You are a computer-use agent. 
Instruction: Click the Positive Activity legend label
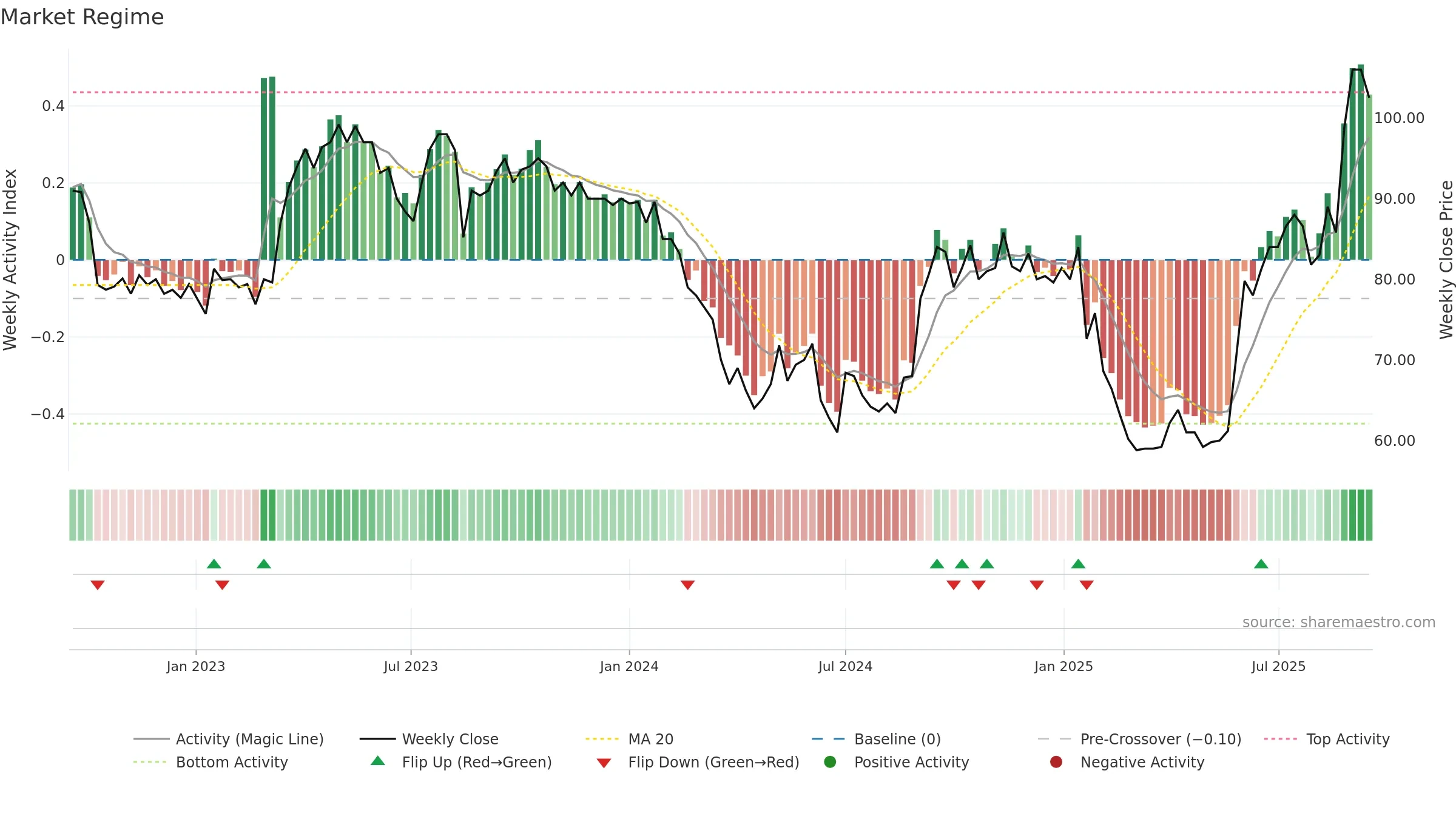[911, 762]
